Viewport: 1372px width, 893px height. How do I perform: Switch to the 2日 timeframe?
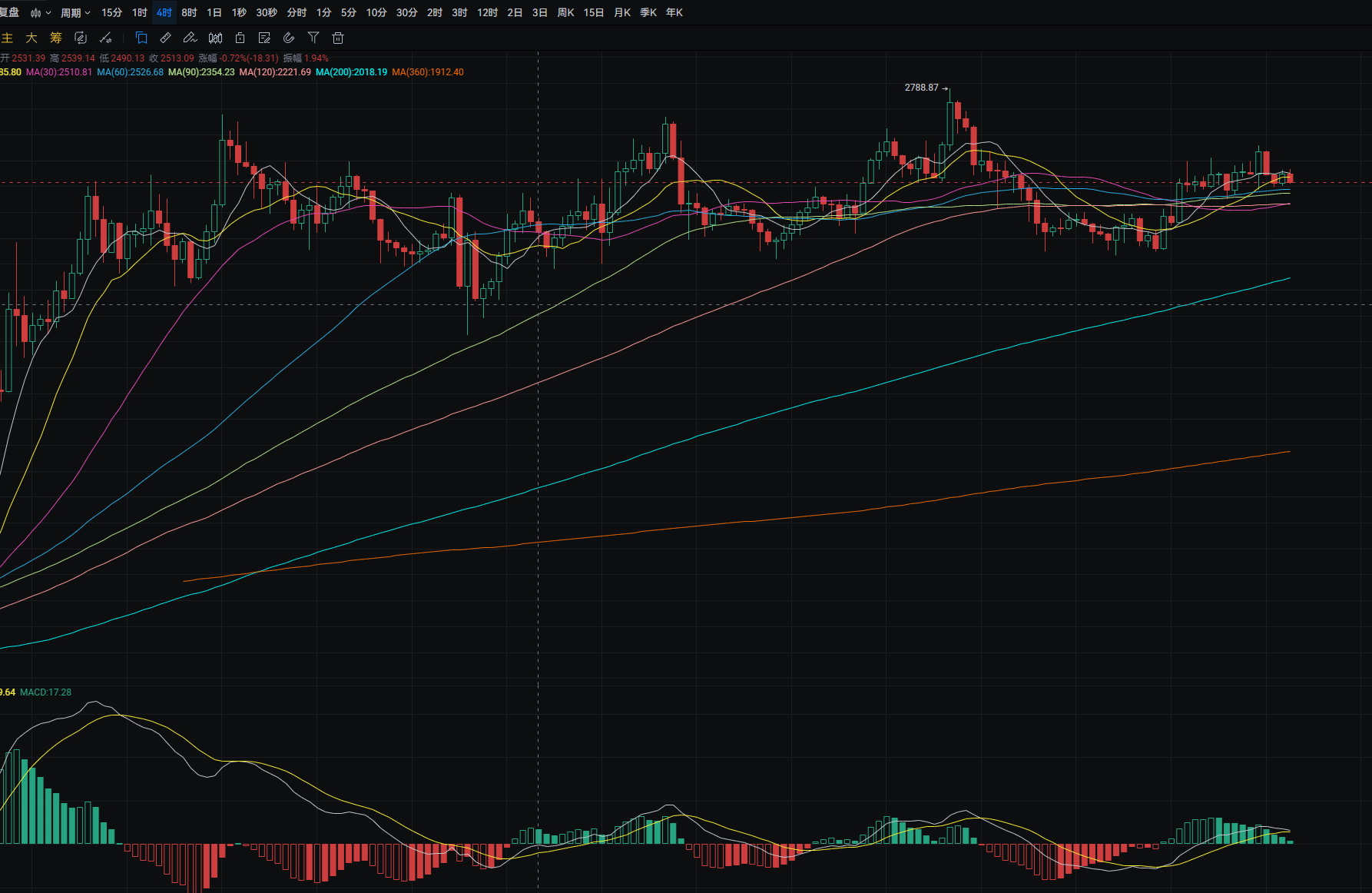(515, 13)
